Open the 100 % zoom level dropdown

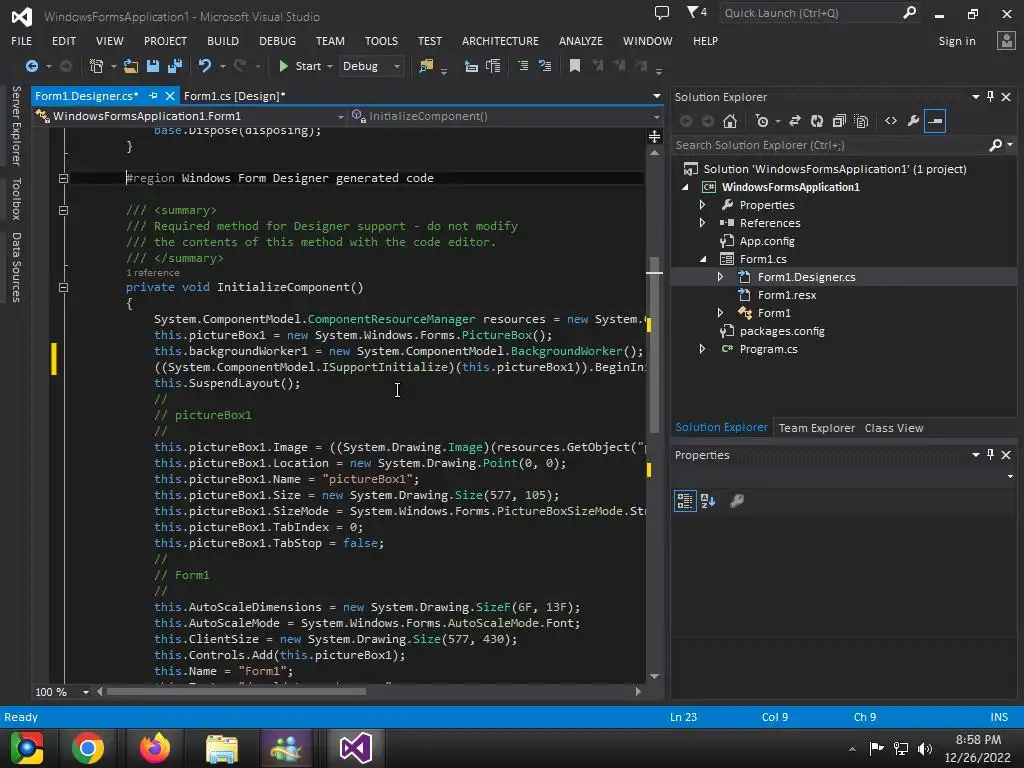coord(86,692)
